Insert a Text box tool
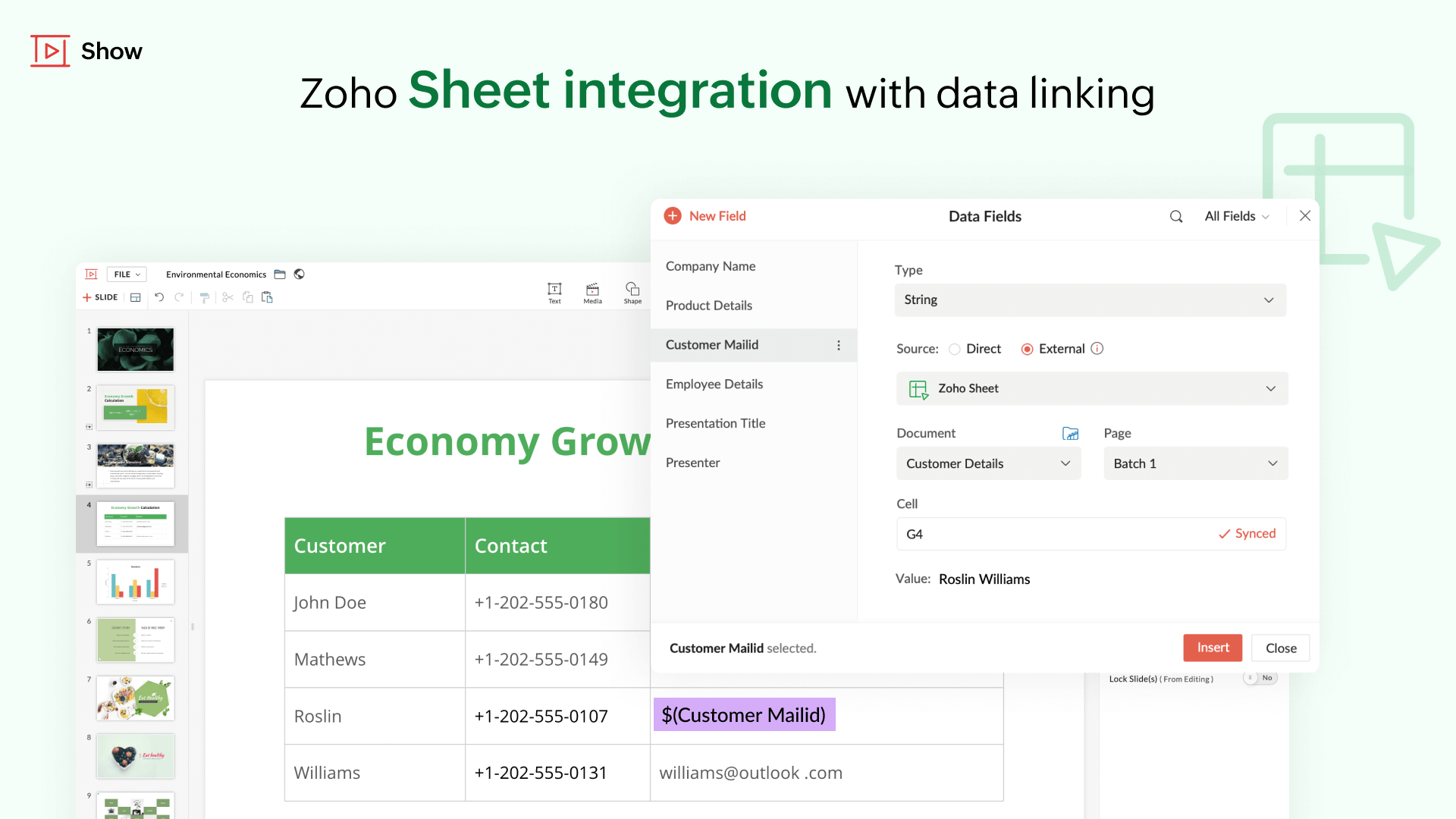This screenshot has height=819, width=1456. coord(554,293)
